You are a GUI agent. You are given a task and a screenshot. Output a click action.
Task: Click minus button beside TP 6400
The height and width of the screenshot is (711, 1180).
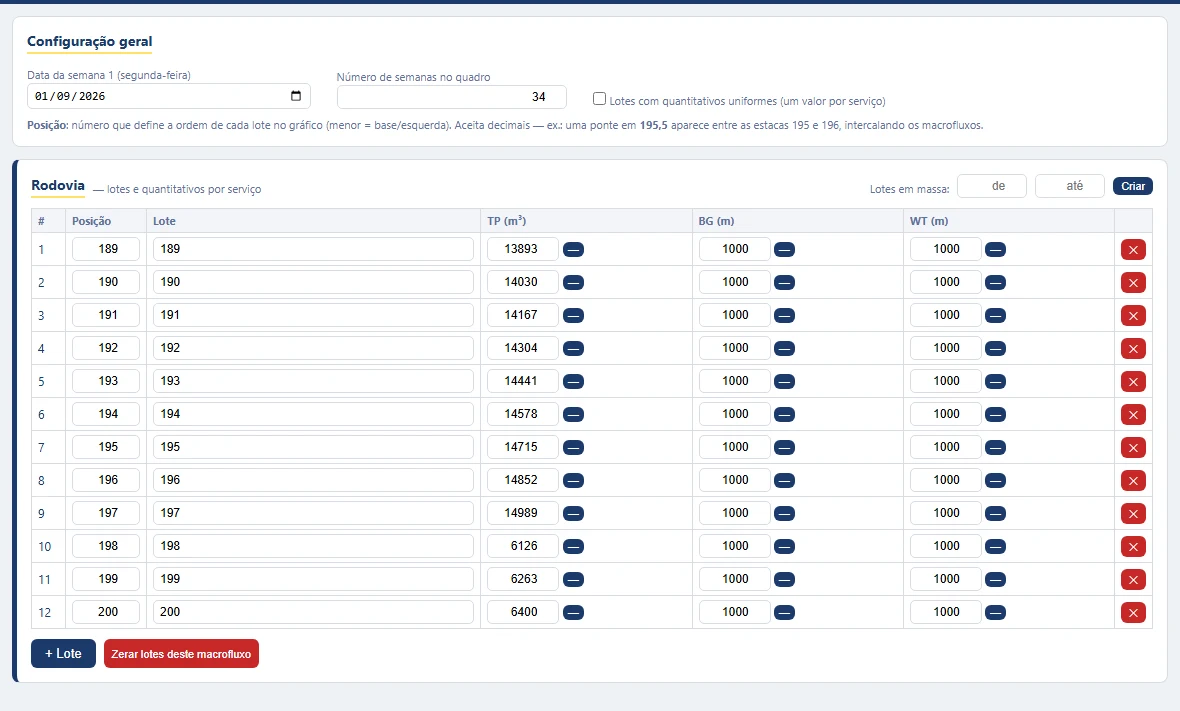coord(573,612)
